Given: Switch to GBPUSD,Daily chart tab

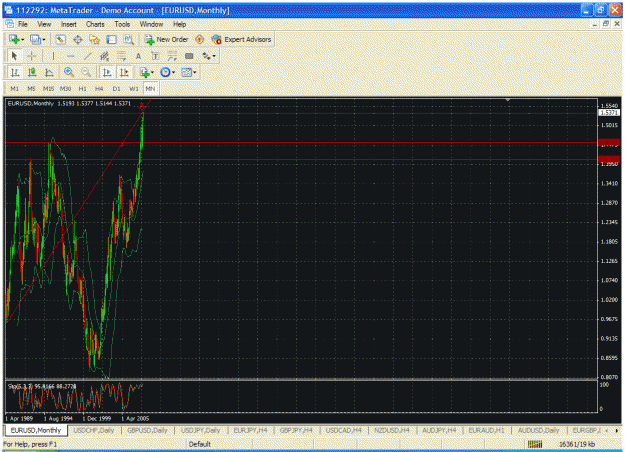Looking at the screenshot, I should point(147,430).
